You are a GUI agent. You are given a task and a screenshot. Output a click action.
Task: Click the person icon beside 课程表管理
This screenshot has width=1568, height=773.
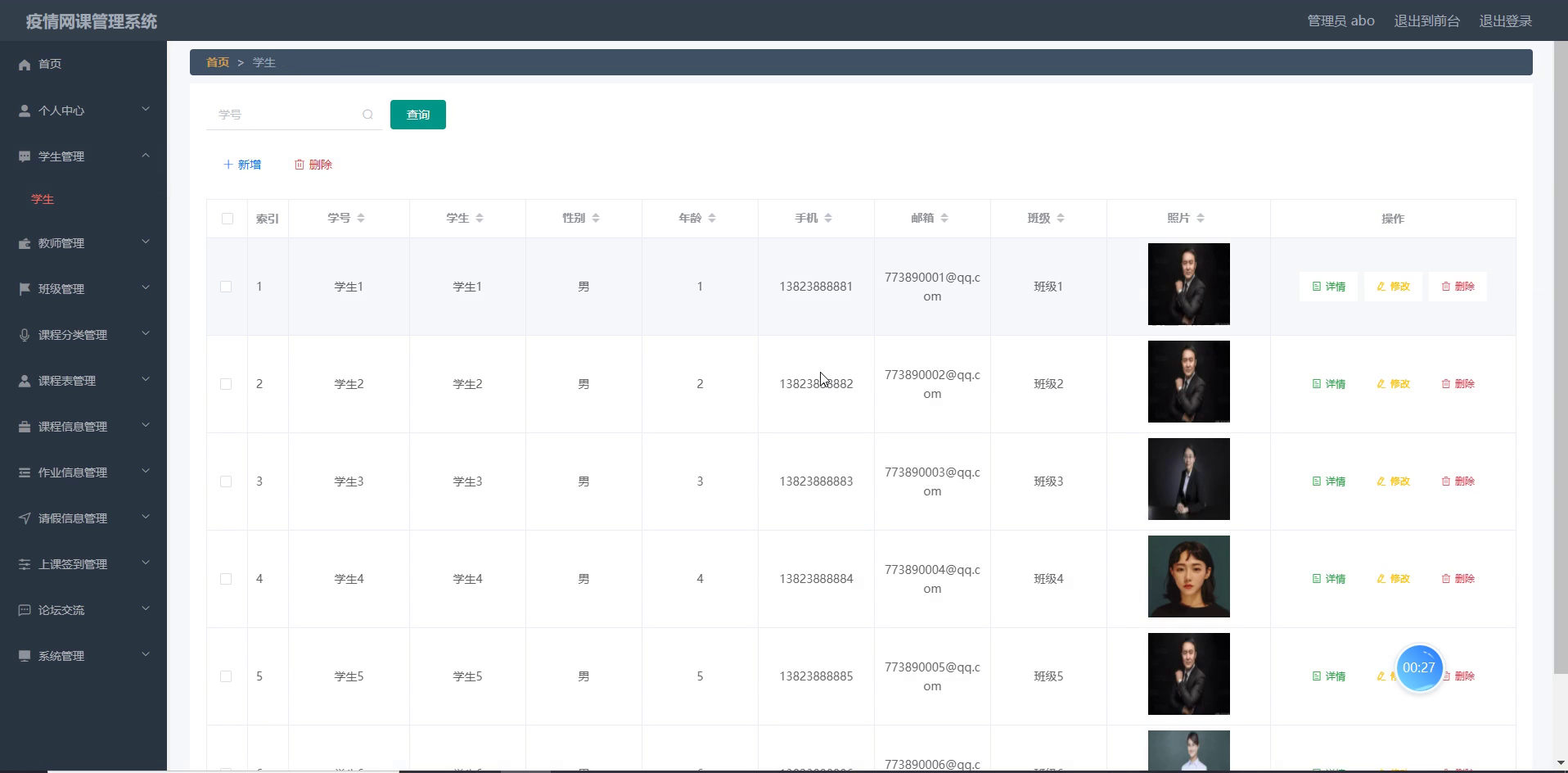coord(25,381)
